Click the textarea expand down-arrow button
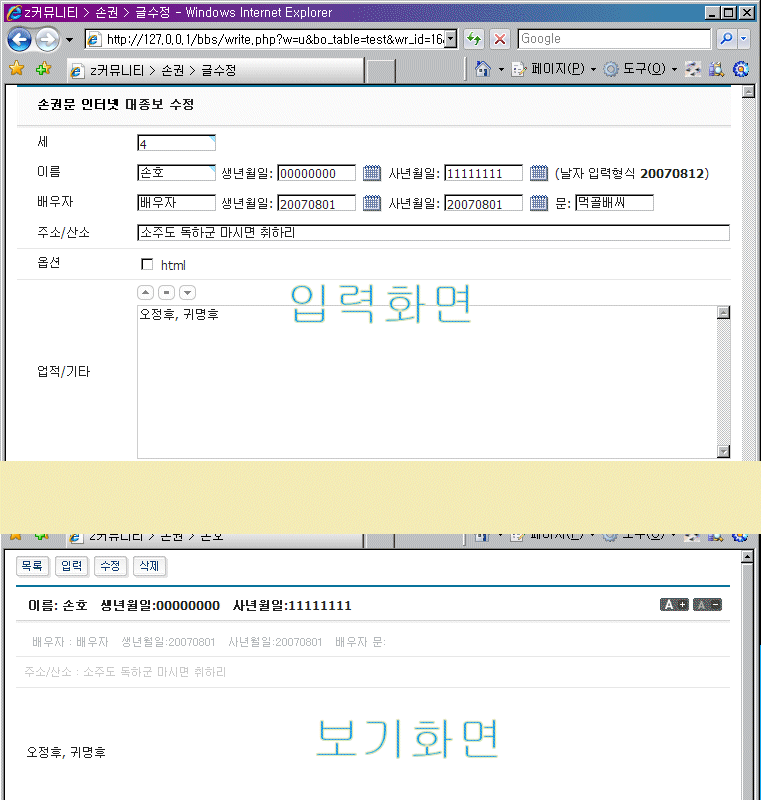Screen dimensions: 761x800 (x=188, y=292)
